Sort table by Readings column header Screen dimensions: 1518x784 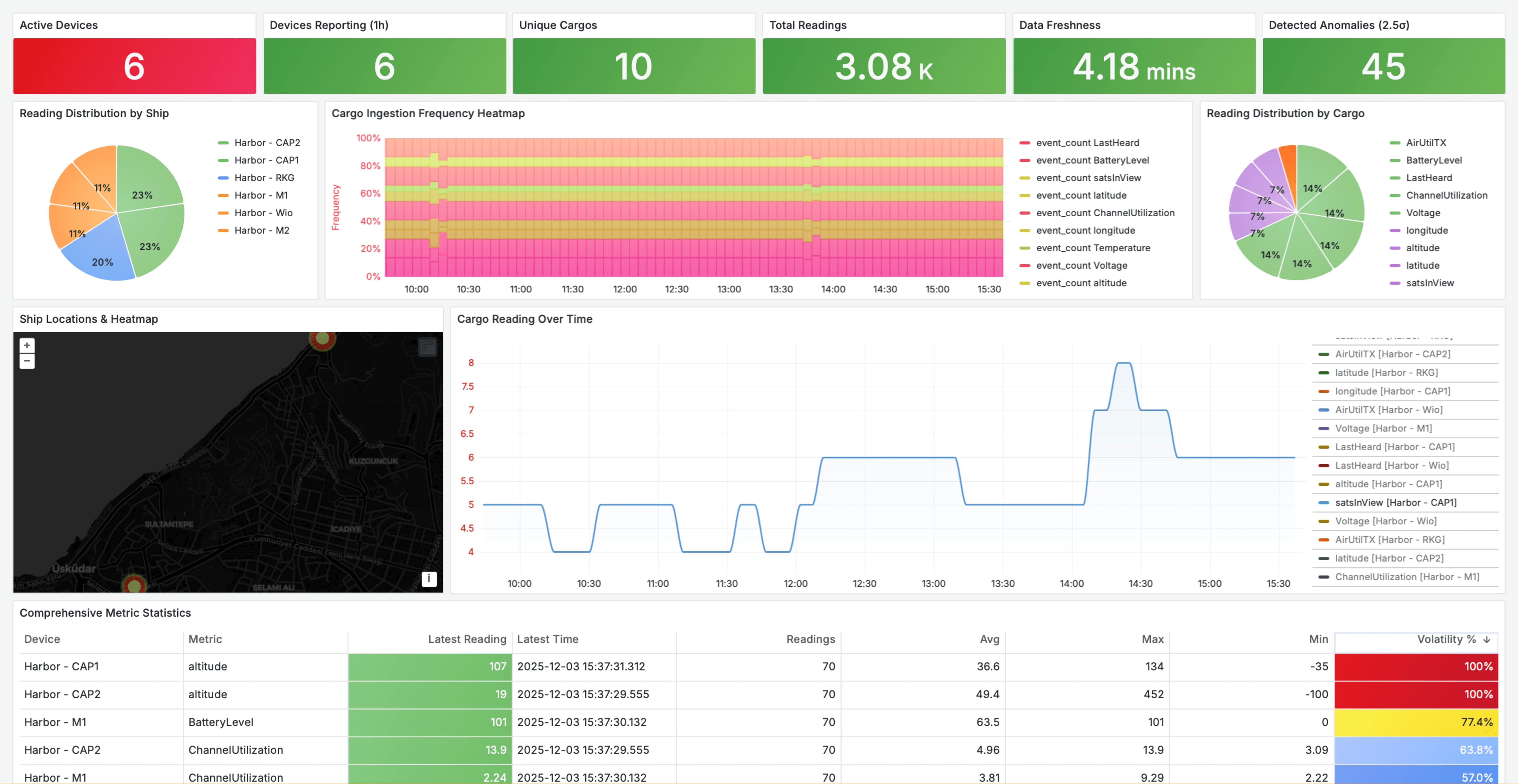coord(810,639)
